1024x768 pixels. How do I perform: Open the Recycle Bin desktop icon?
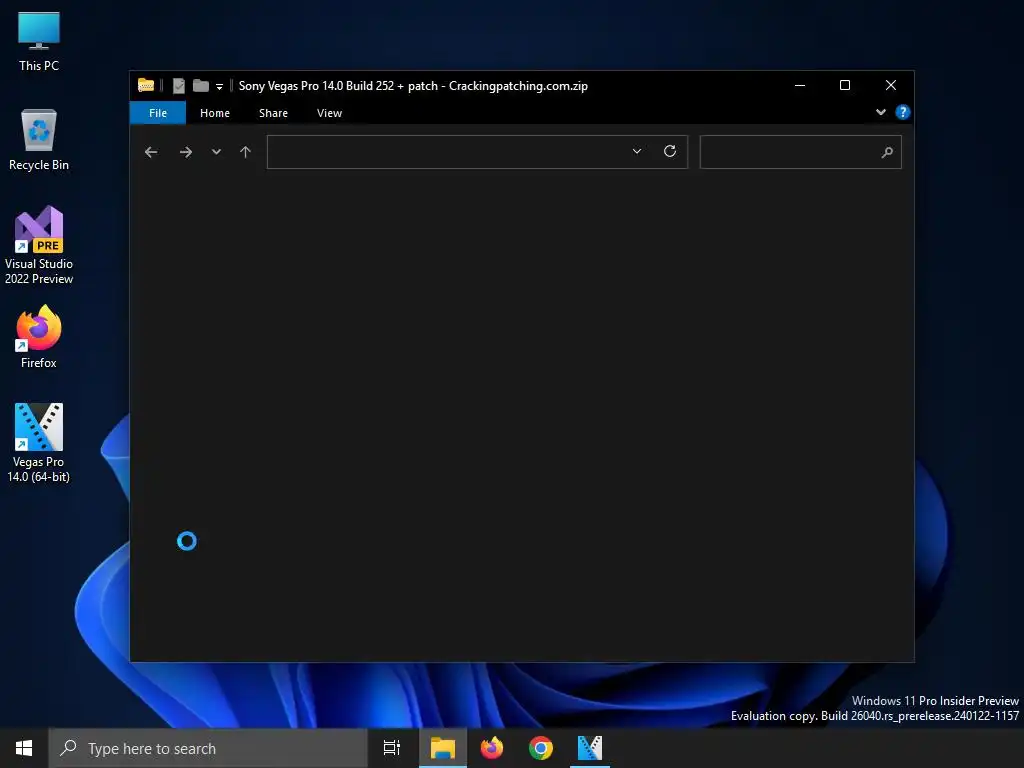click(39, 140)
